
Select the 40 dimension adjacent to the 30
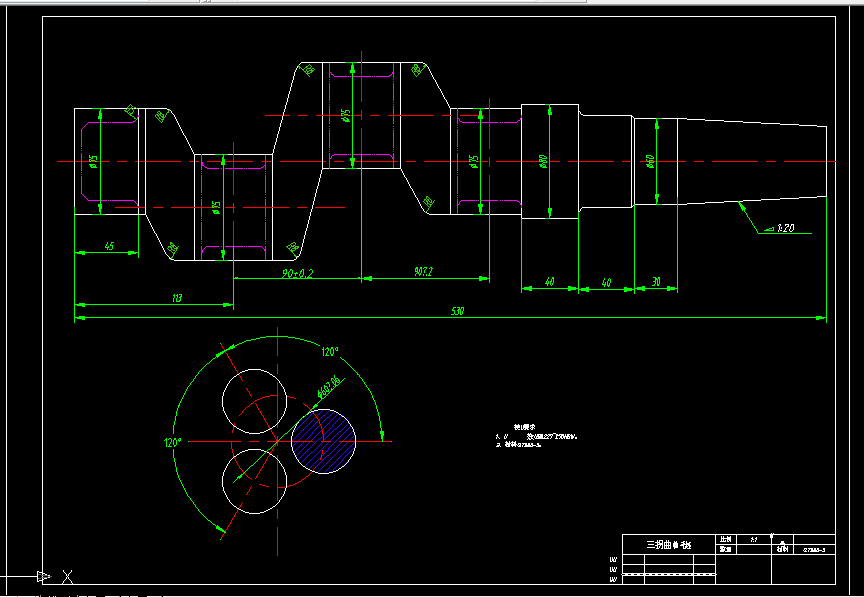pos(606,282)
